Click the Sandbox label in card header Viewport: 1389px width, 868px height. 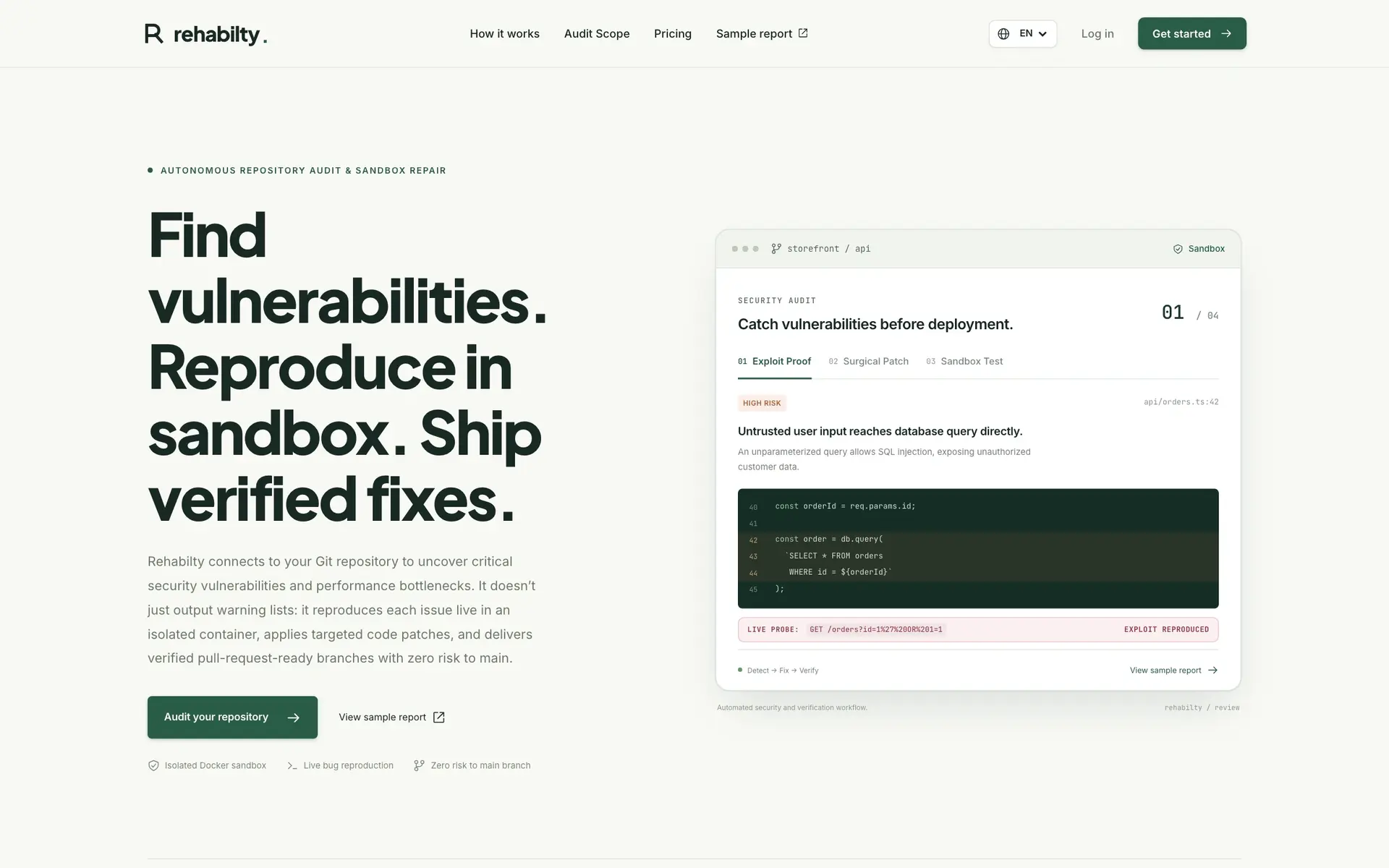pos(1206,249)
